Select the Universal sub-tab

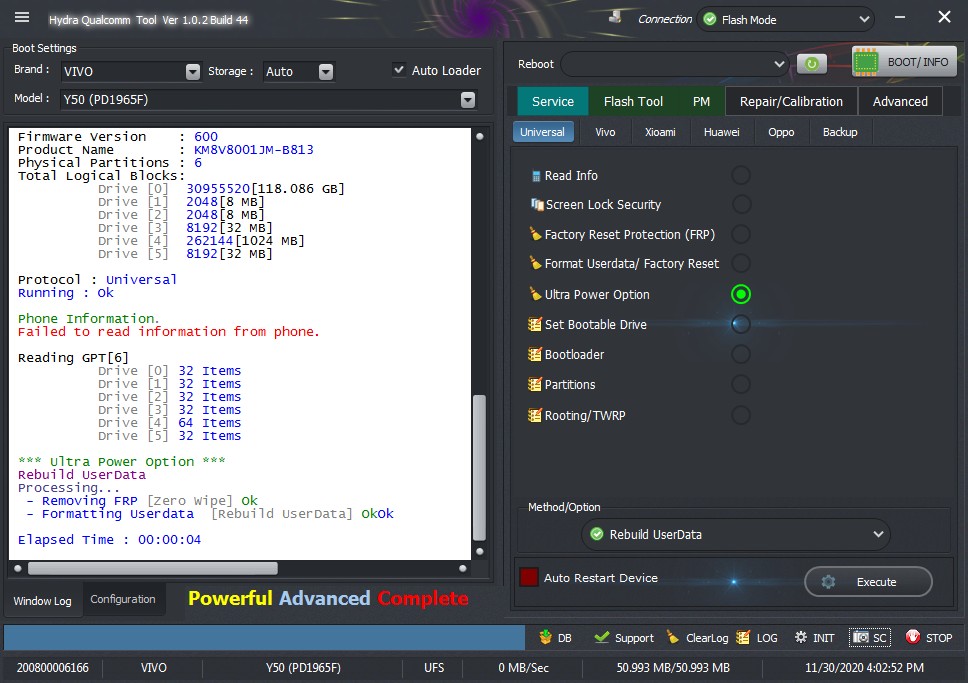pyautogui.click(x=542, y=132)
